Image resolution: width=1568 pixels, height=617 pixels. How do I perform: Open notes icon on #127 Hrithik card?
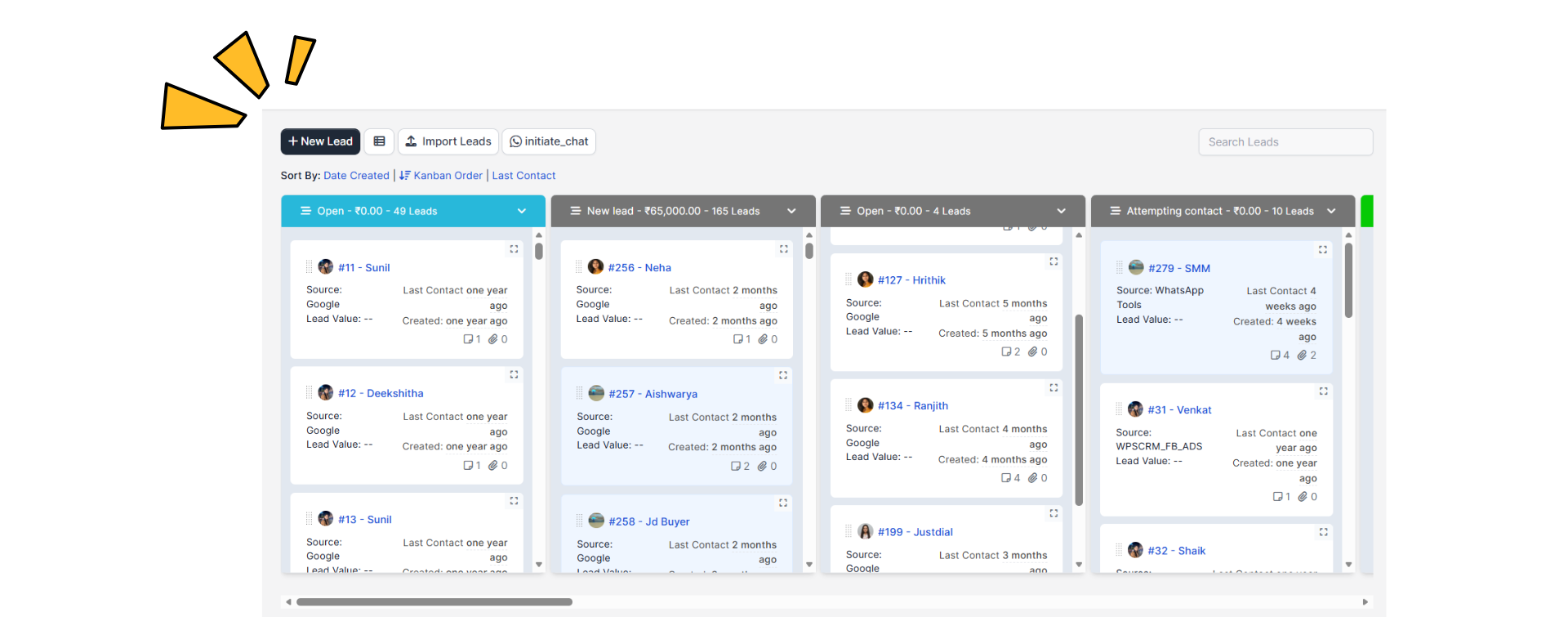tap(1006, 352)
